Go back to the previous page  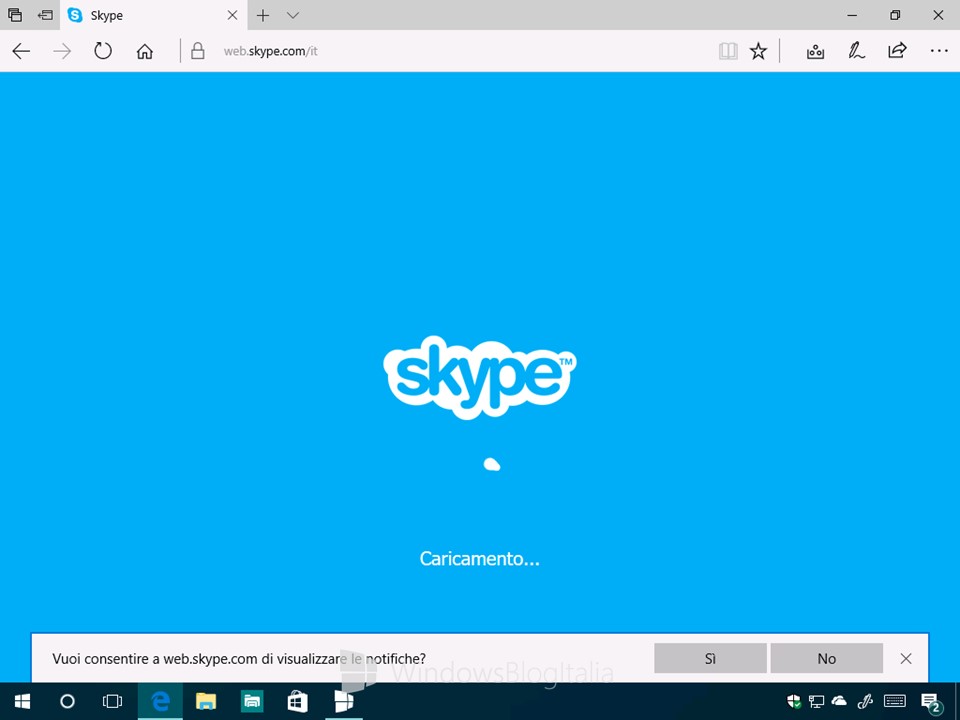21,51
